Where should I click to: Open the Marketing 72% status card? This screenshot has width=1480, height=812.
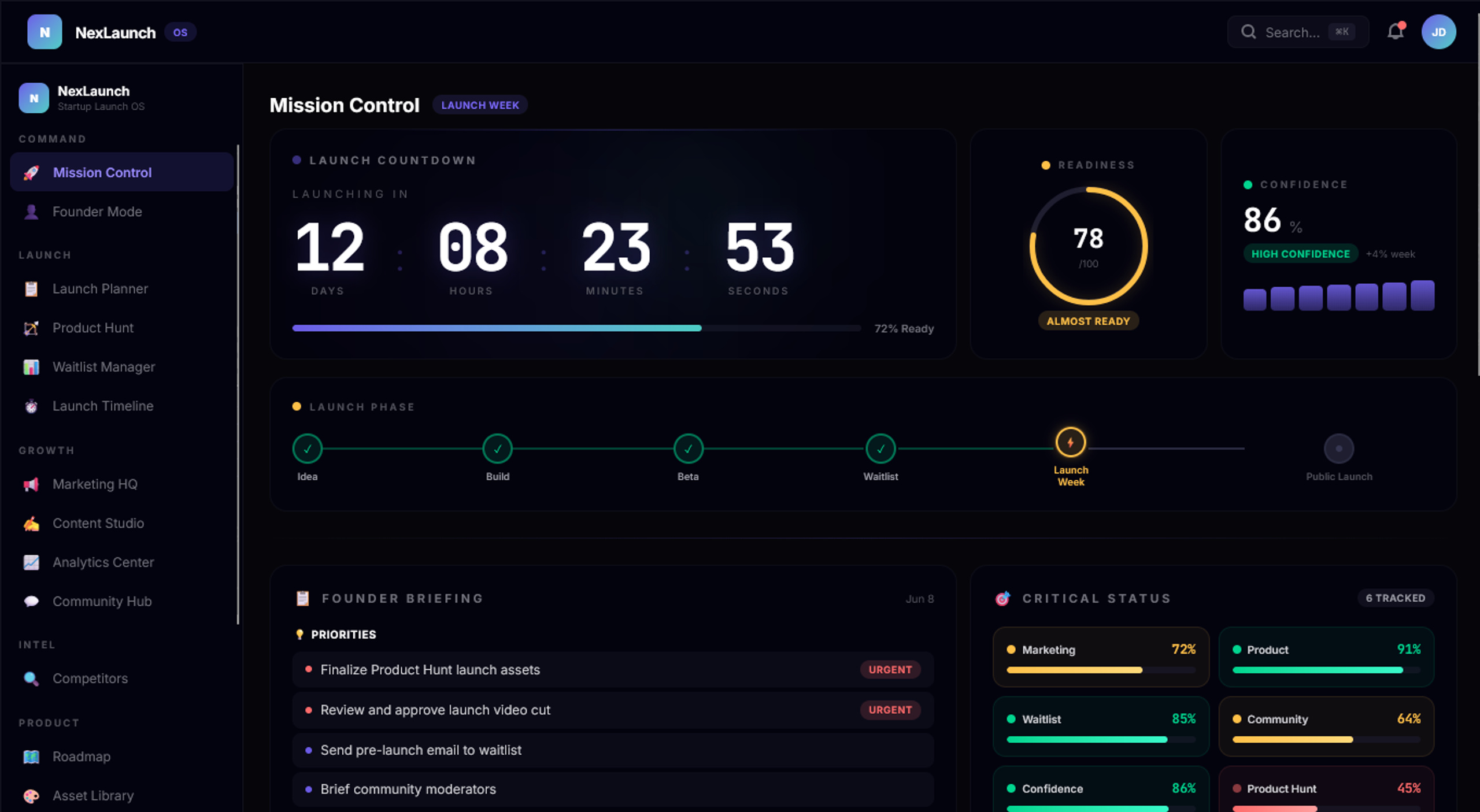1101,657
